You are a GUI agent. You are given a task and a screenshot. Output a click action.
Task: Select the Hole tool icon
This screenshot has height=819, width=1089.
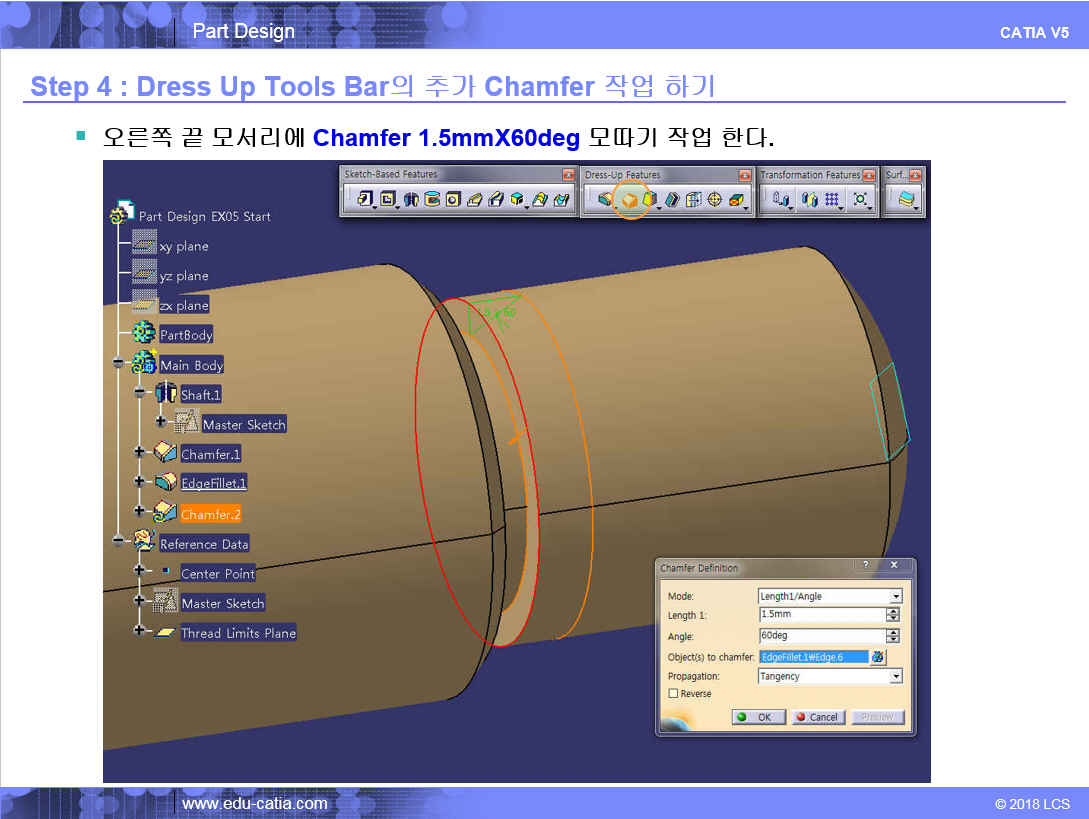point(453,200)
